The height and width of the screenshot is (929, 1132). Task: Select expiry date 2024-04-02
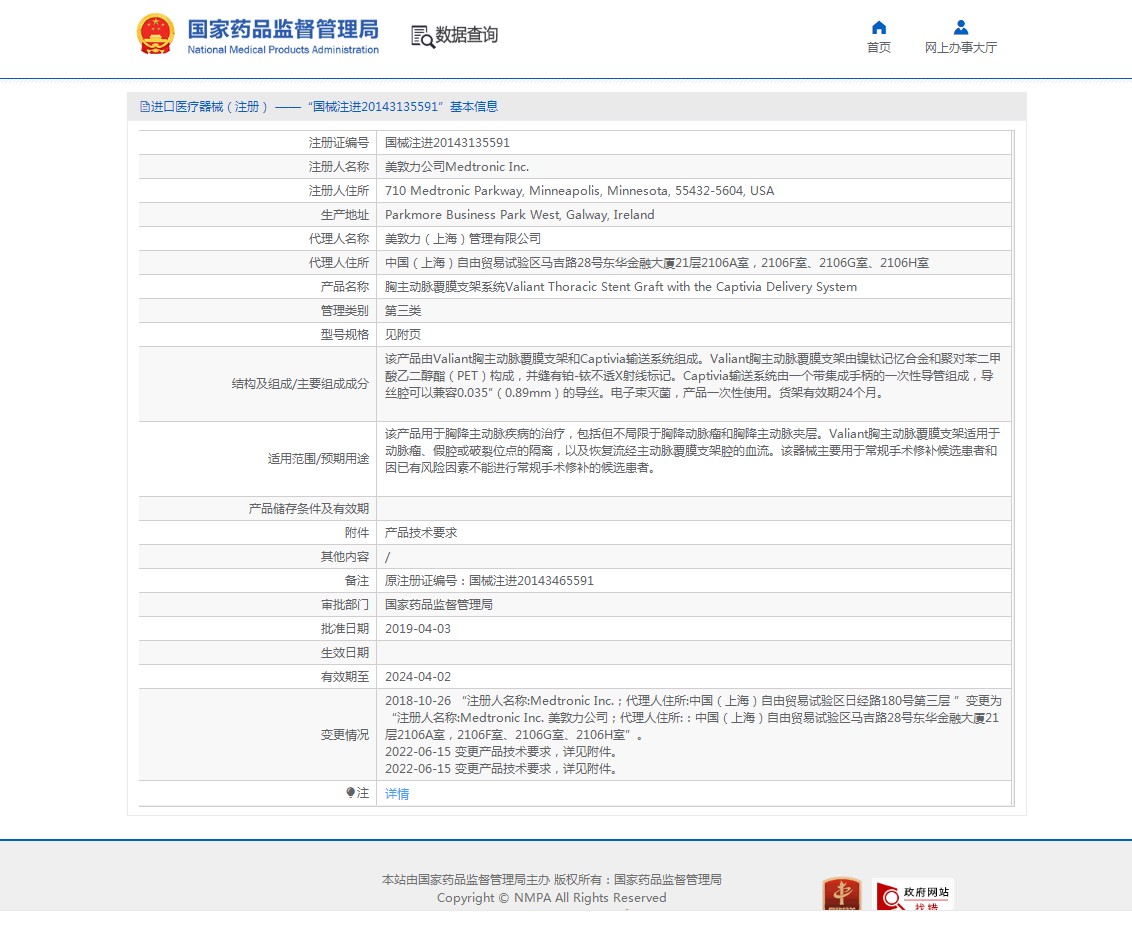click(418, 676)
